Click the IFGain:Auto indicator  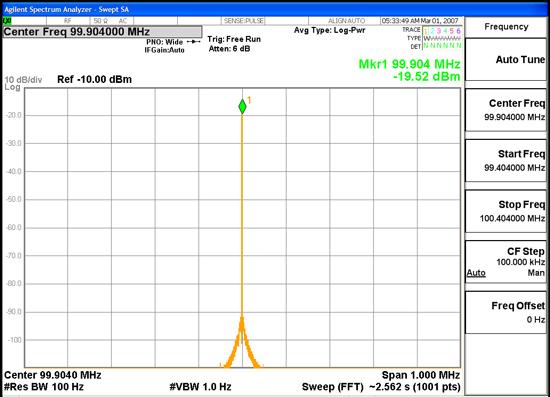pyautogui.click(x=165, y=50)
